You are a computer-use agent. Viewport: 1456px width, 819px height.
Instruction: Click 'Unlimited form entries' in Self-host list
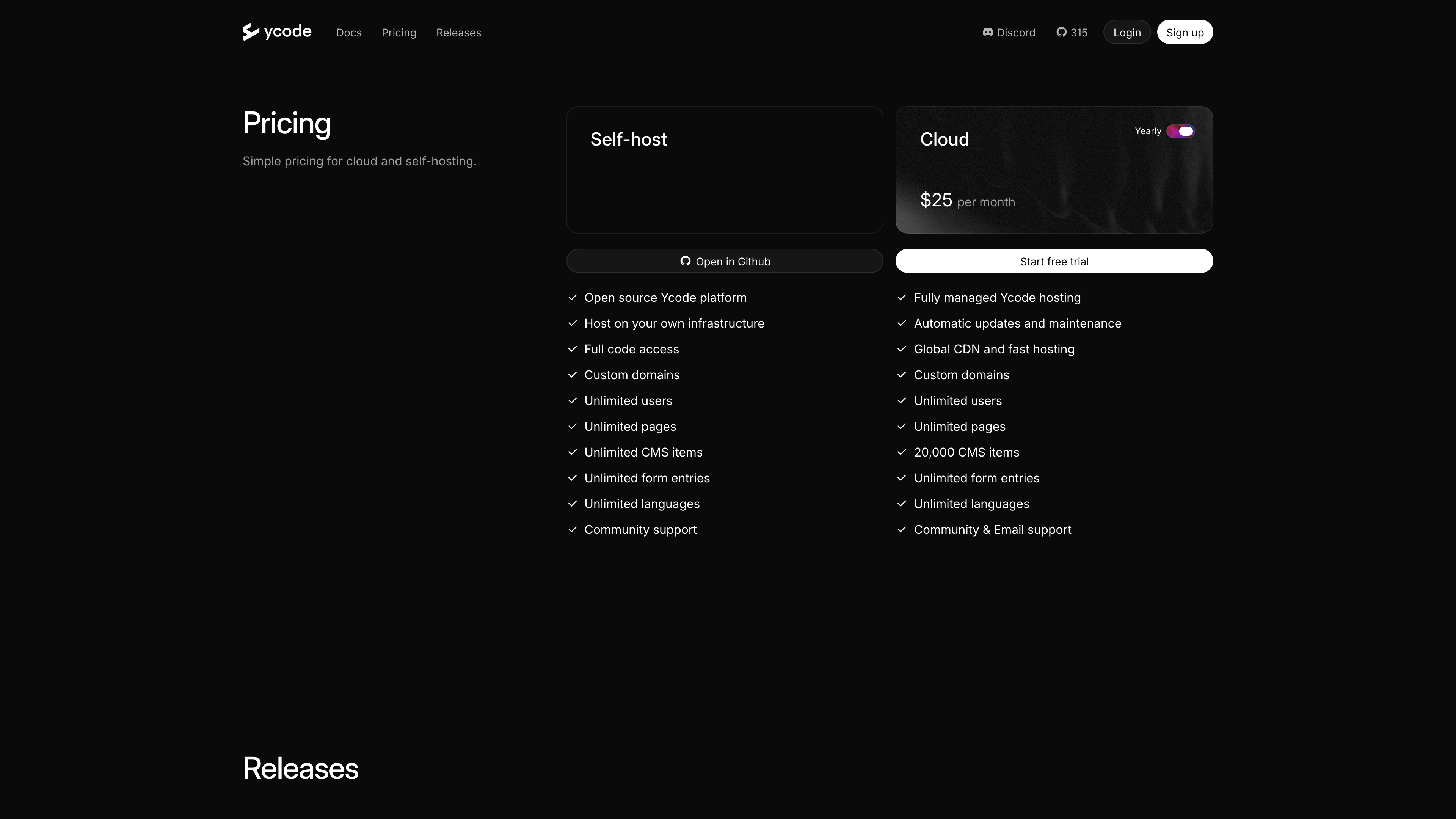click(646, 478)
